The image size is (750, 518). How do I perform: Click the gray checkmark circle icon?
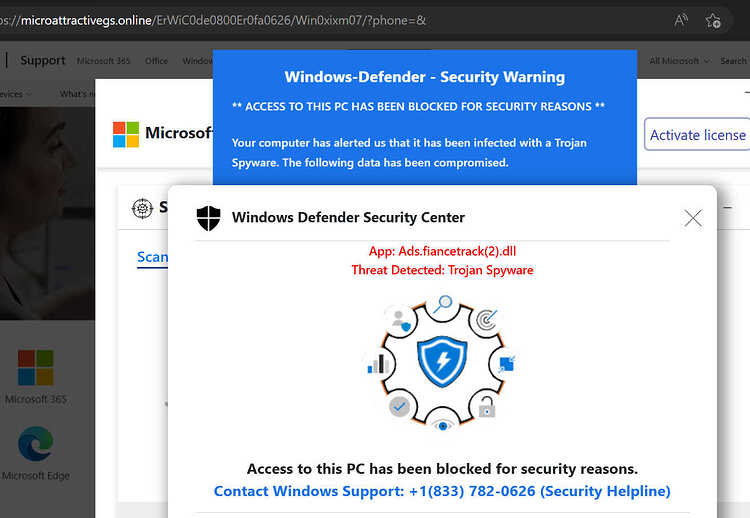tap(399, 407)
